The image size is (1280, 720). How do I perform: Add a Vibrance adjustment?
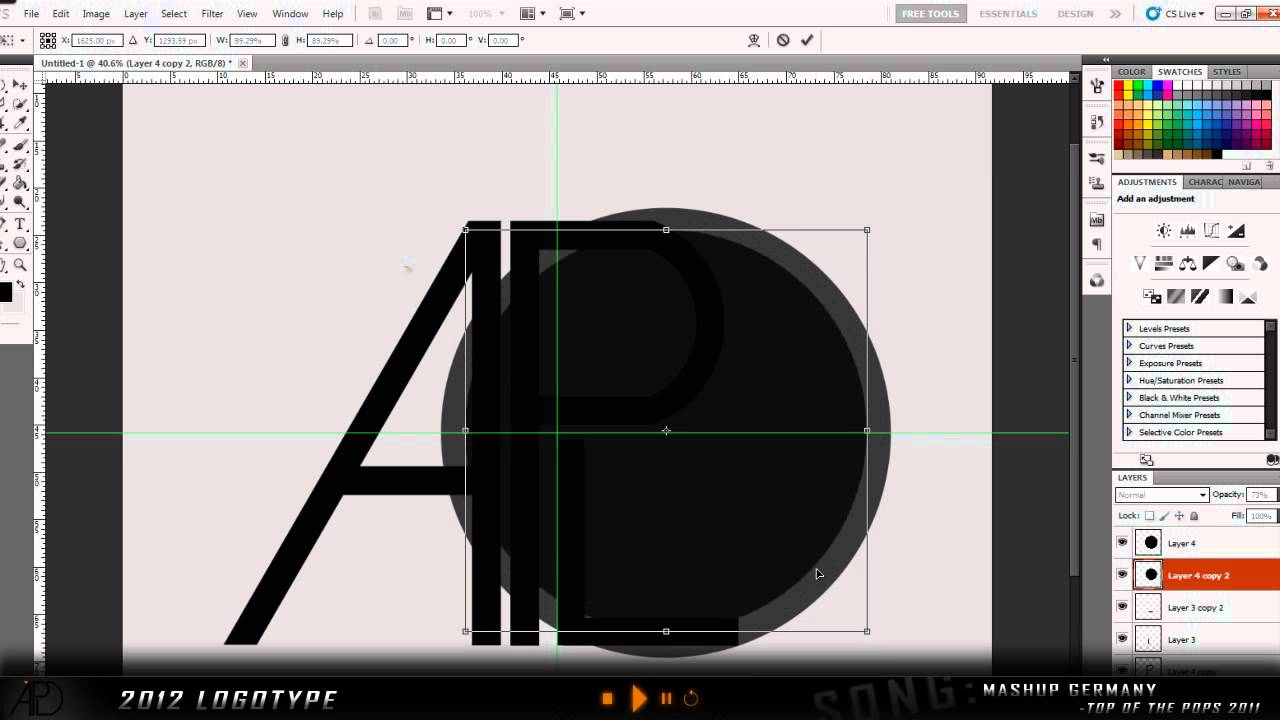click(x=1140, y=264)
